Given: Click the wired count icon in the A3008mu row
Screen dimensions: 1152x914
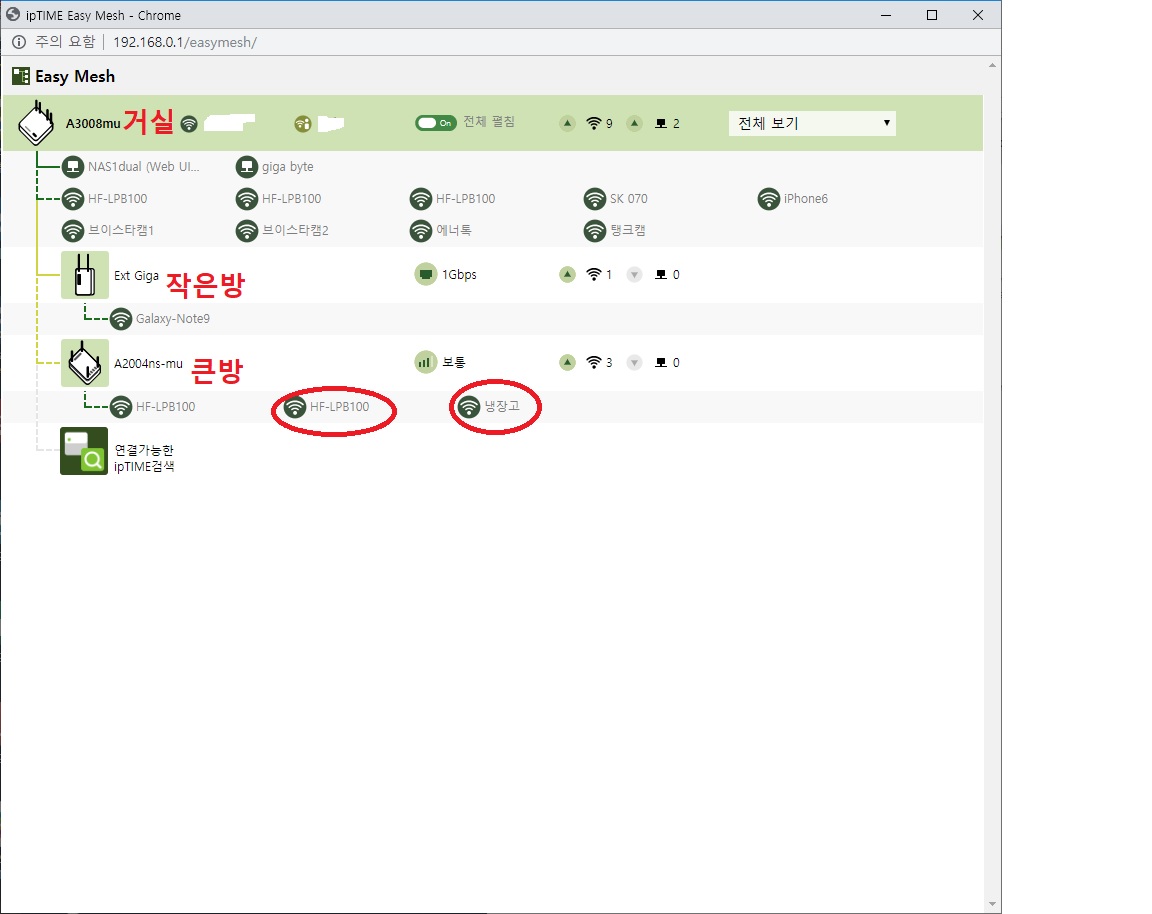Looking at the screenshot, I should tap(661, 123).
